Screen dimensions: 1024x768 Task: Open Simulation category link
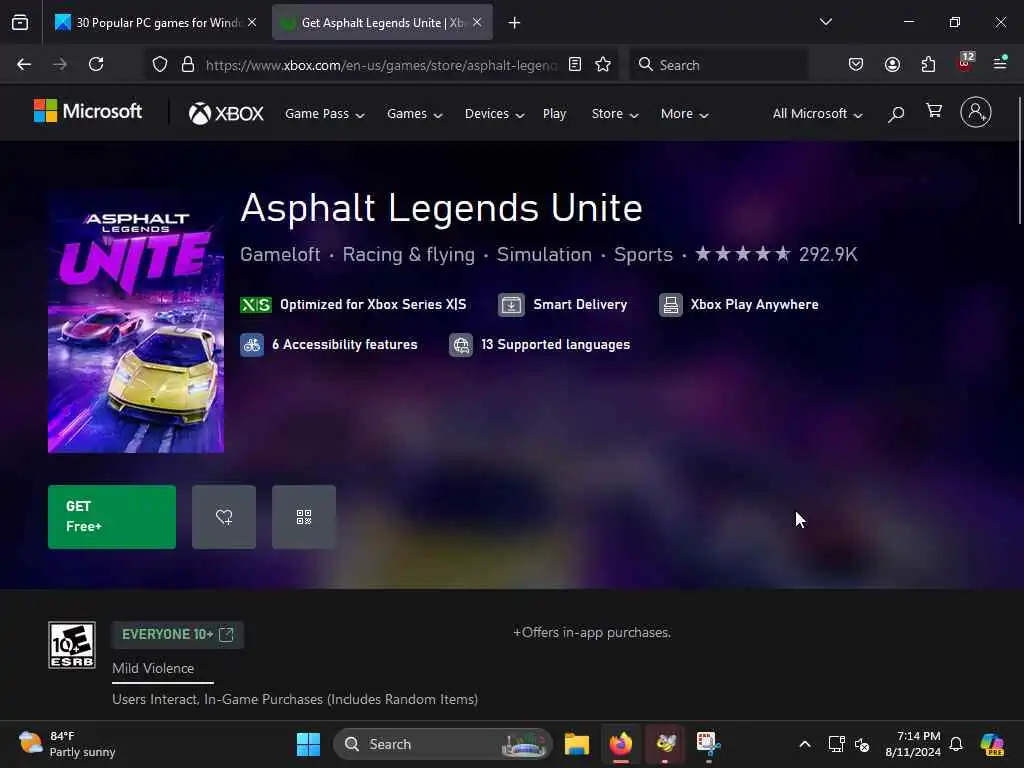click(x=544, y=255)
